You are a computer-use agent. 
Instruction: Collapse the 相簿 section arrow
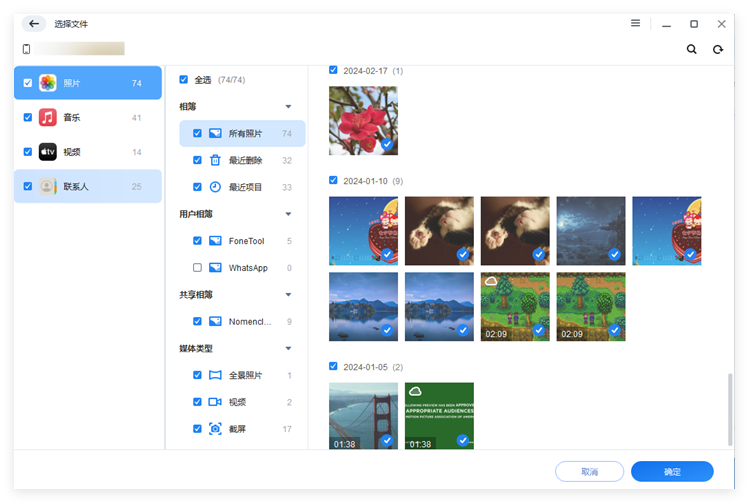(x=288, y=106)
